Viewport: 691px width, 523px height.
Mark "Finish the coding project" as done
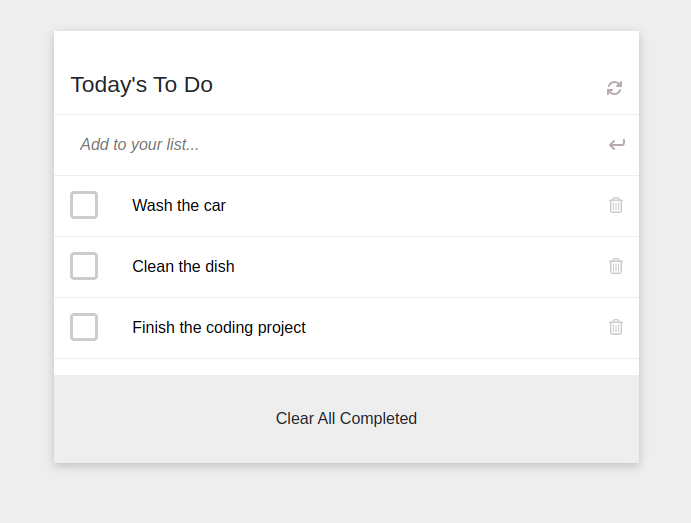84,327
